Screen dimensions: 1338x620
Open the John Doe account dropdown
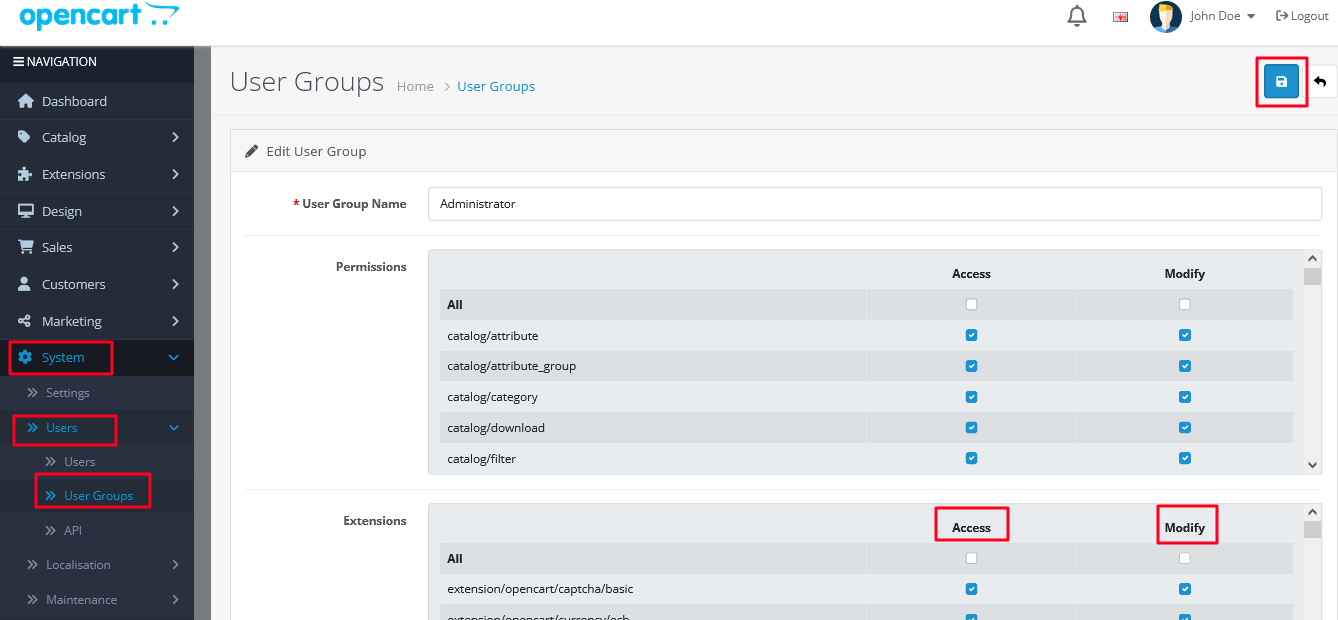click(1213, 16)
